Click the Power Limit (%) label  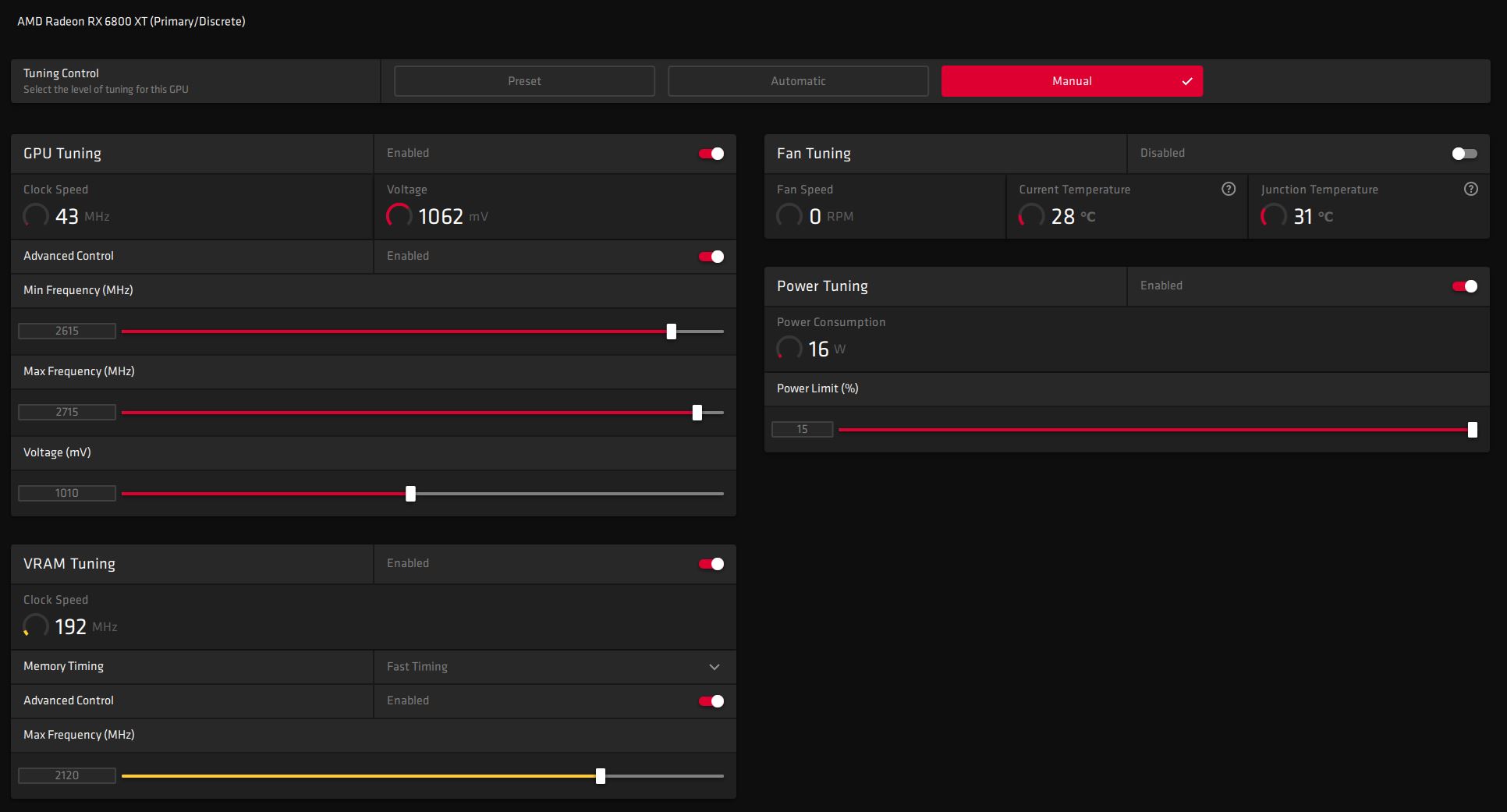(817, 388)
